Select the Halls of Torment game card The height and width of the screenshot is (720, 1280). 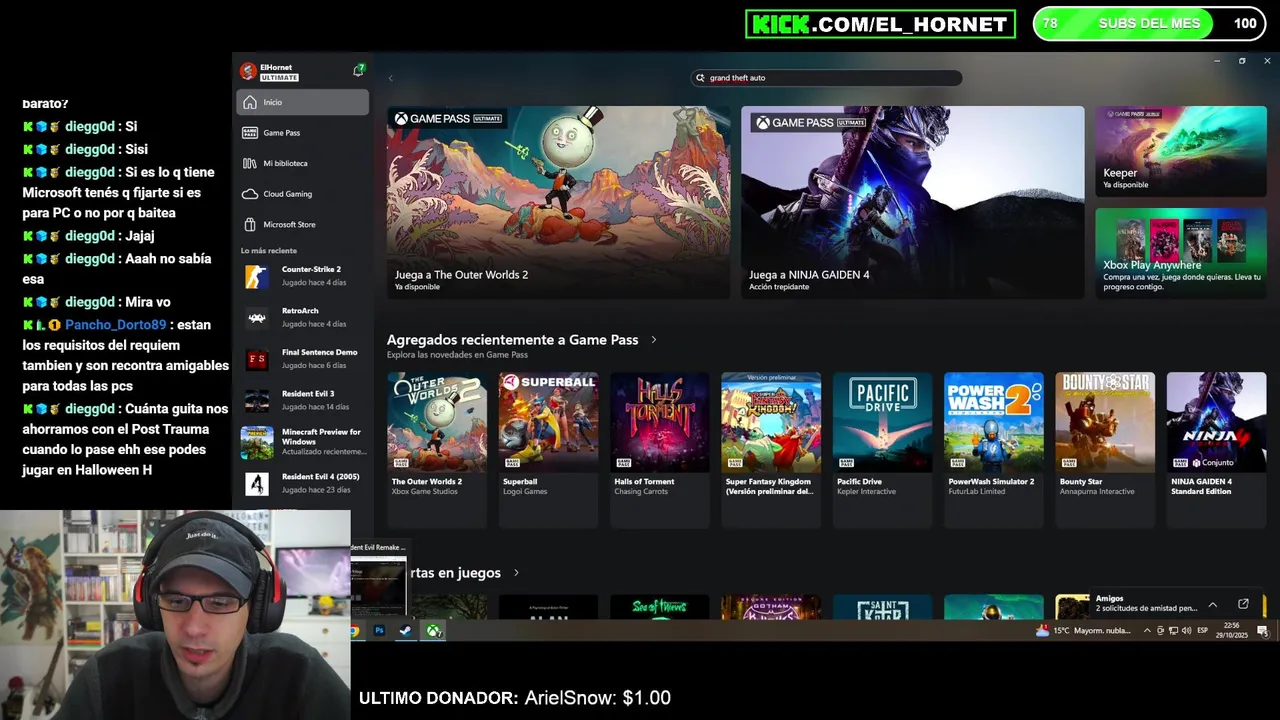click(x=660, y=449)
